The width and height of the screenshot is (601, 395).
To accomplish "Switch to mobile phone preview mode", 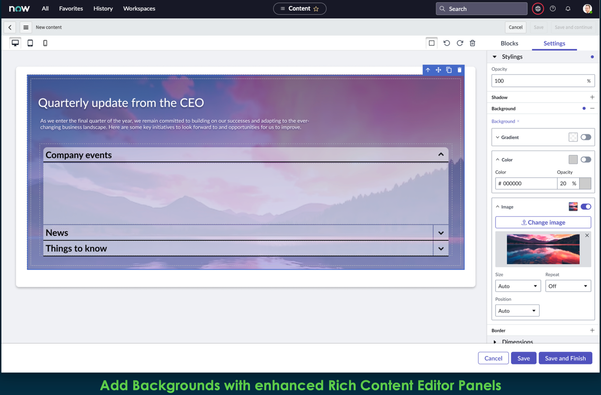I will point(45,43).
